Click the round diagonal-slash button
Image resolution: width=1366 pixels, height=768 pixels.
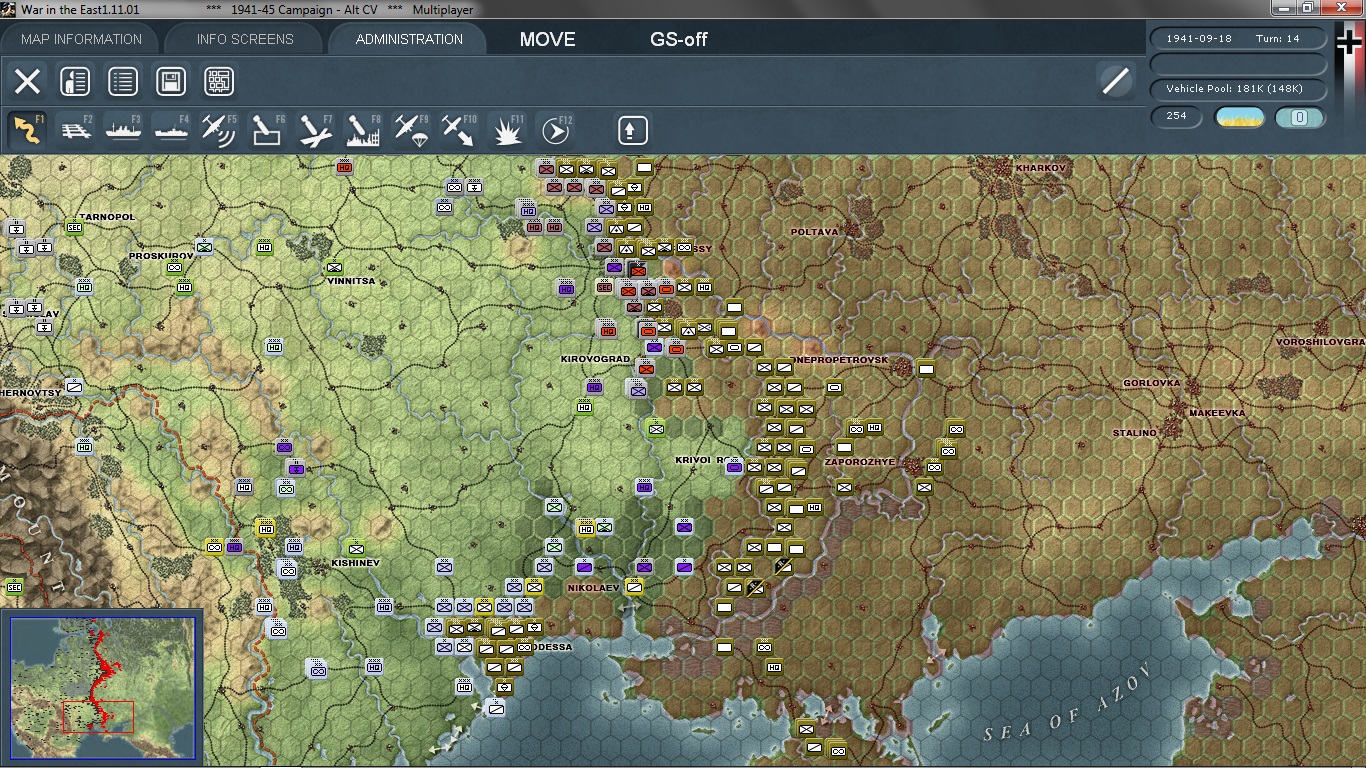tap(1115, 81)
